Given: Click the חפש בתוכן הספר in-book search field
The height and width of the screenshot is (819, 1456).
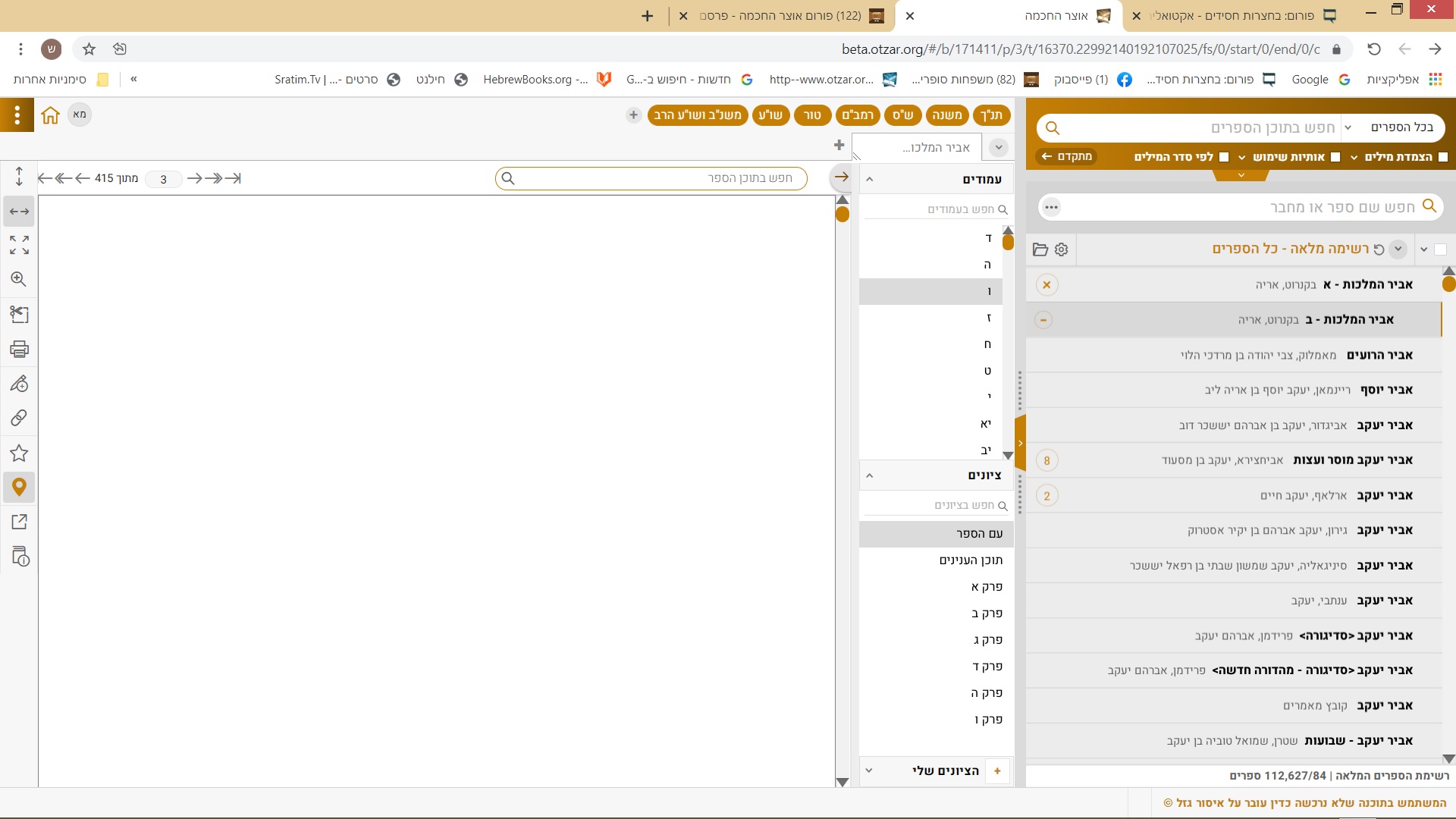Looking at the screenshot, I should (651, 178).
